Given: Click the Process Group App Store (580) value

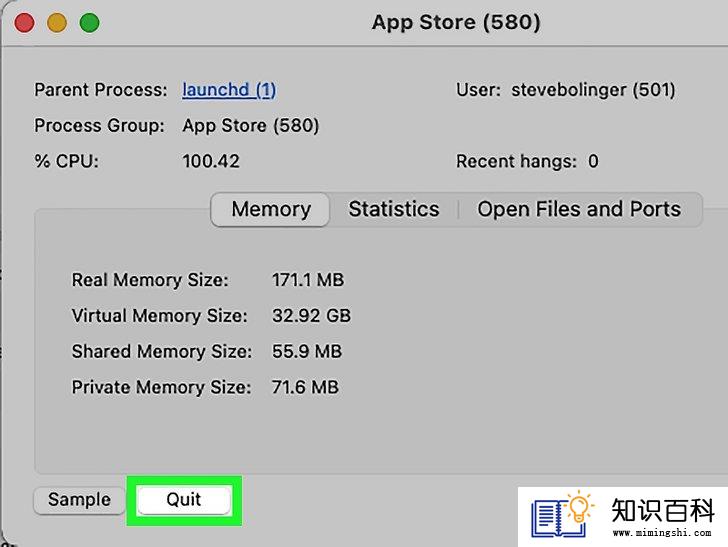Looking at the screenshot, I should [x=251, y=125].
